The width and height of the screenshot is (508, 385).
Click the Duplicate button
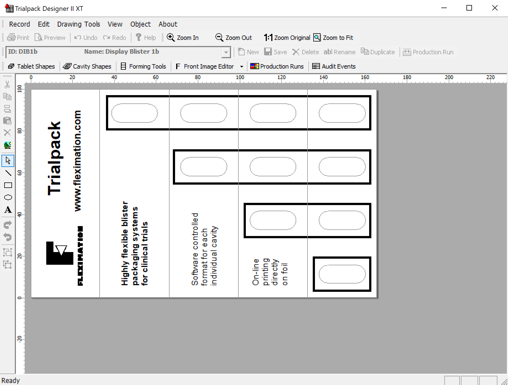(378, 52)
